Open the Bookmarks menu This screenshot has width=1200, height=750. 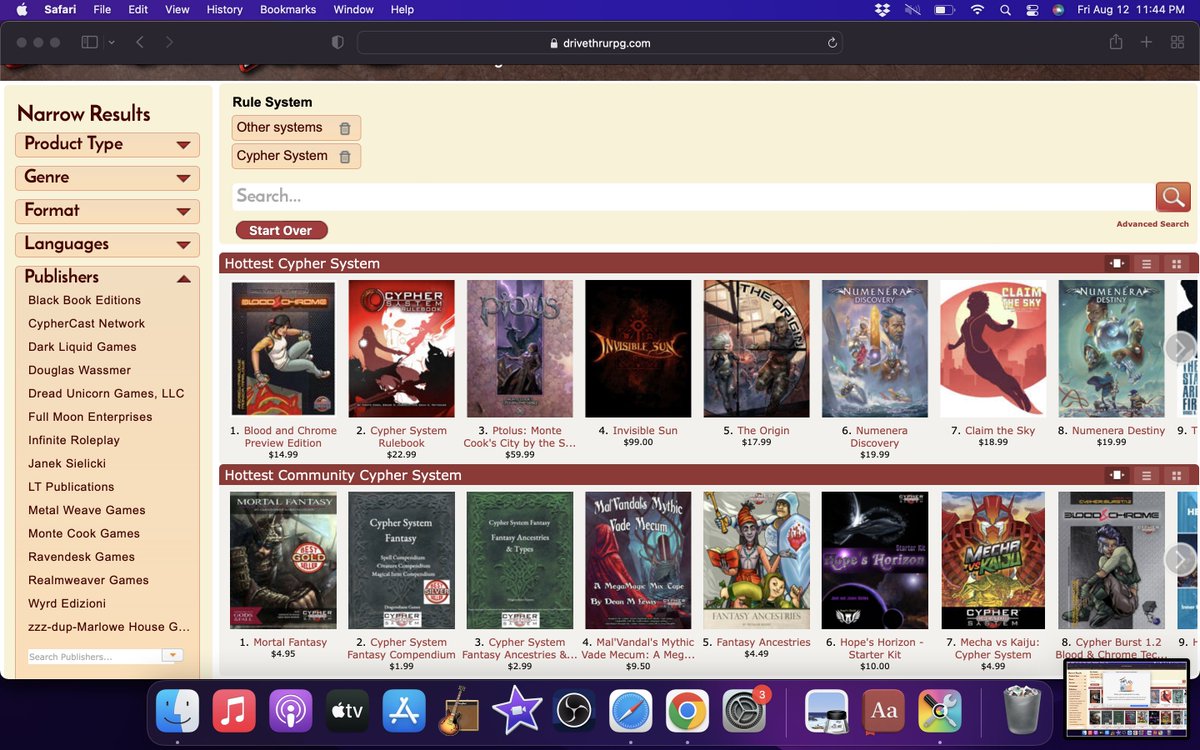(x=288, y=10)
